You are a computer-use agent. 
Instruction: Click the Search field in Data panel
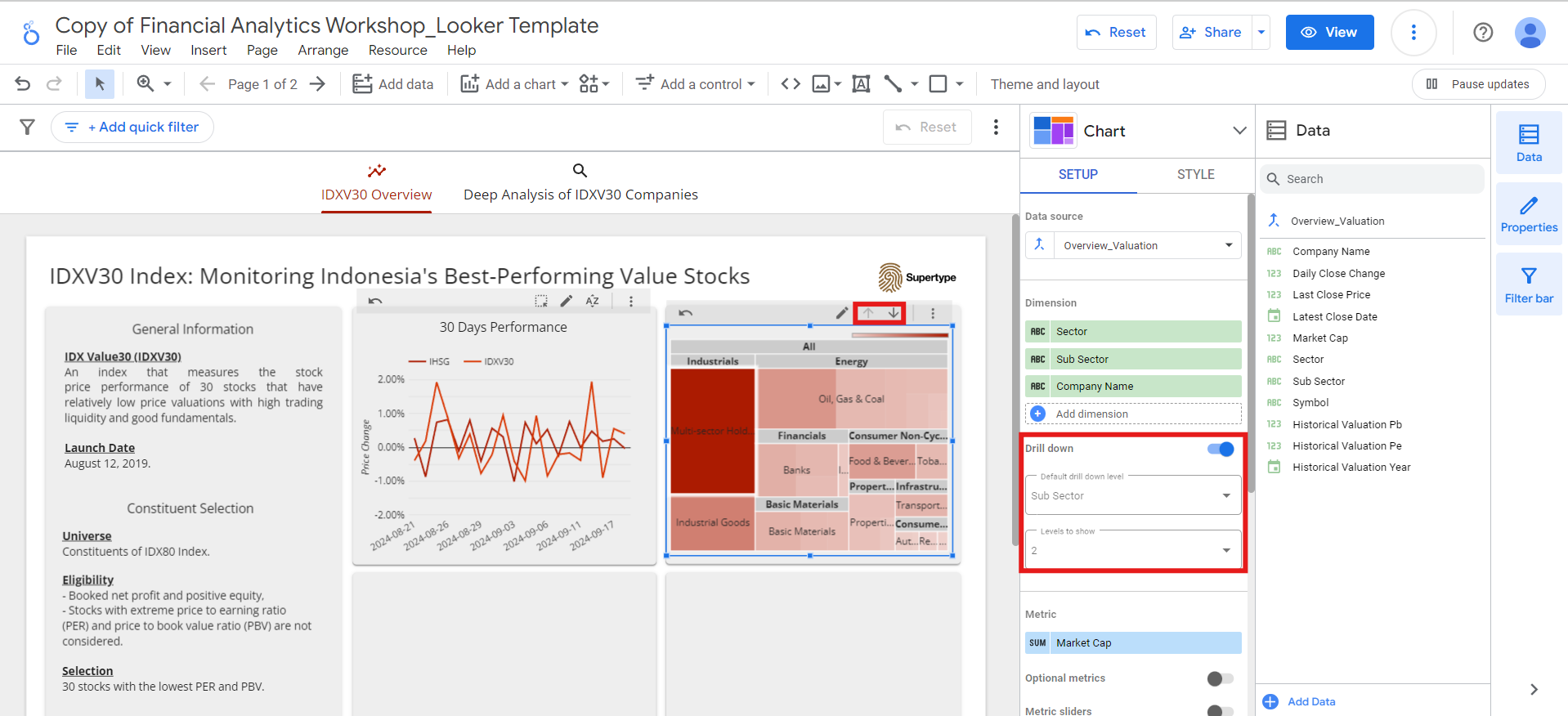click(1372, 179)
